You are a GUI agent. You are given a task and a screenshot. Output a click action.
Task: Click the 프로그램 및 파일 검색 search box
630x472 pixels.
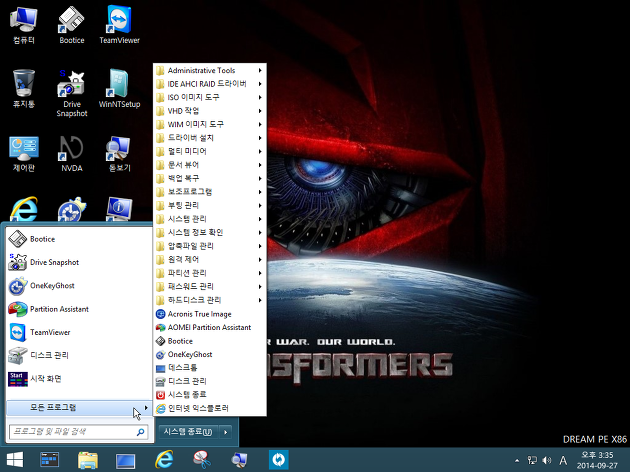(x=78, y=432)
